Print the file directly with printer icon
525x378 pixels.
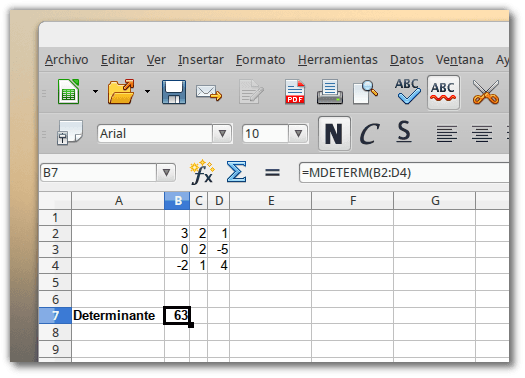[x=330, y=92]
